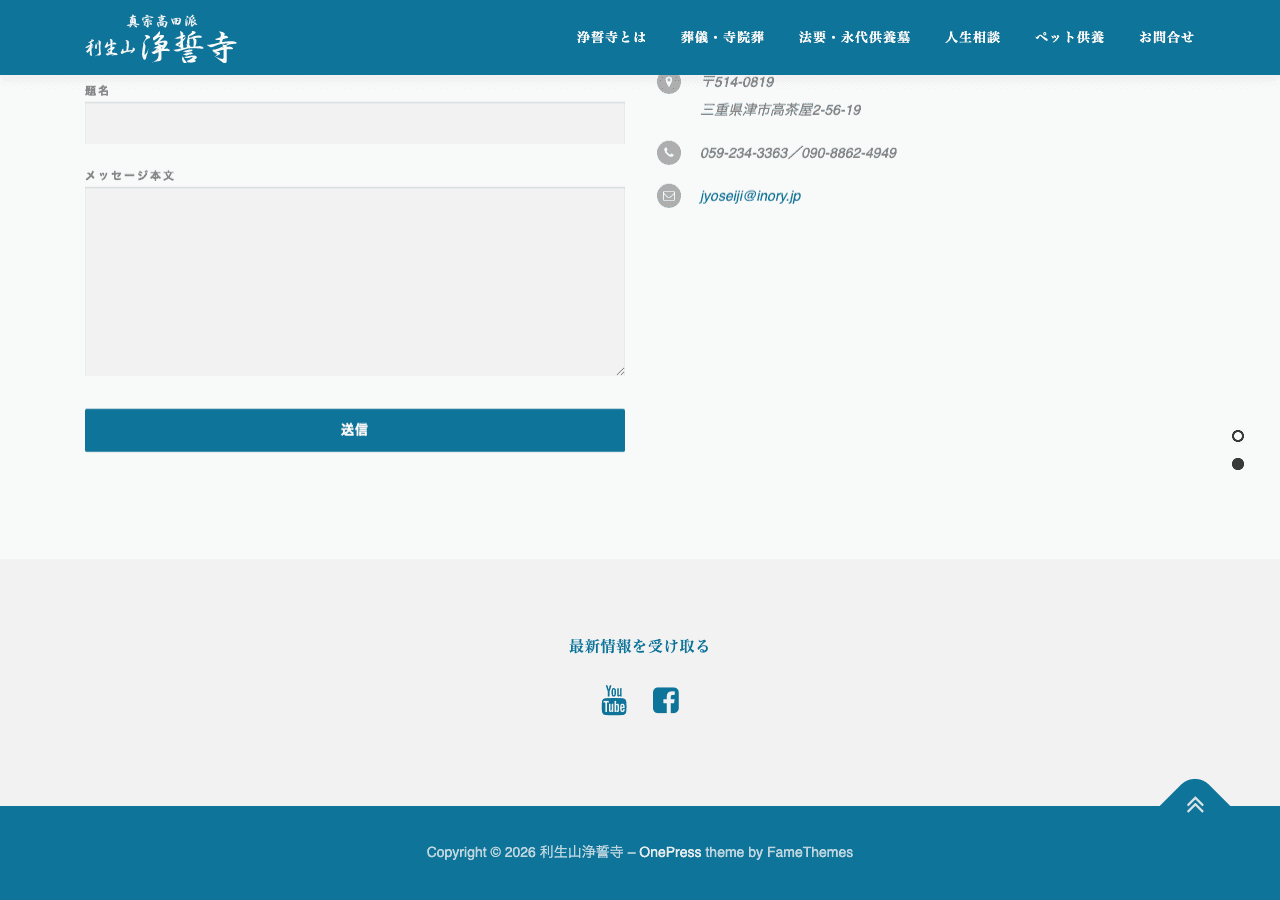
Task: Click the envelope icon beside the email address
Action: pos(669,196)
